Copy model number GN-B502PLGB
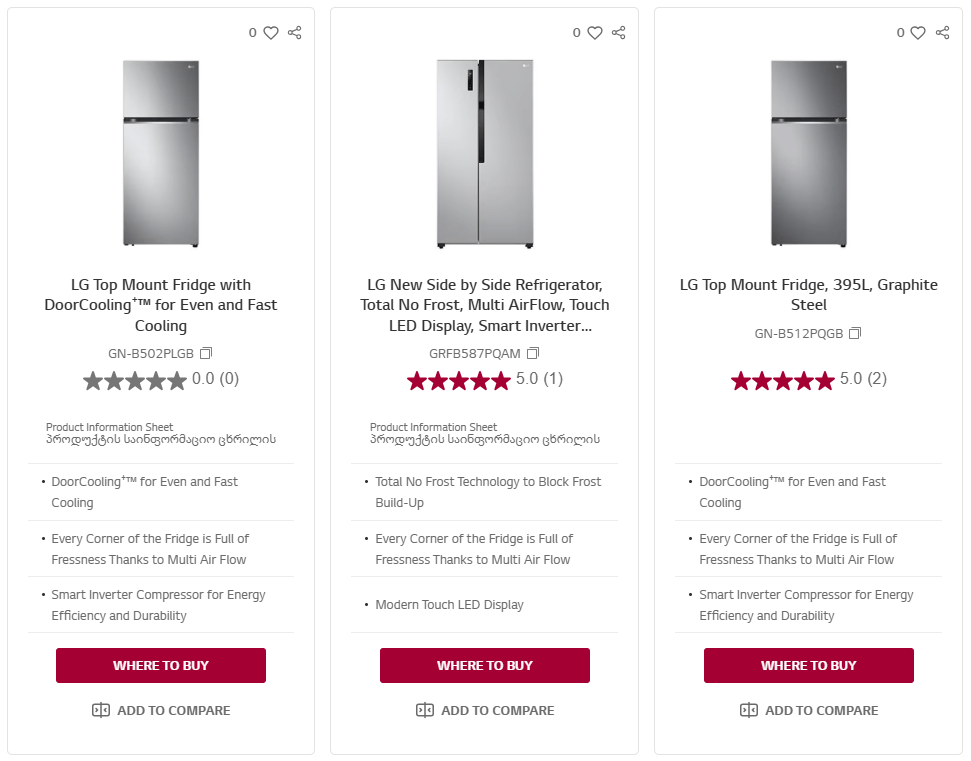 206,353
